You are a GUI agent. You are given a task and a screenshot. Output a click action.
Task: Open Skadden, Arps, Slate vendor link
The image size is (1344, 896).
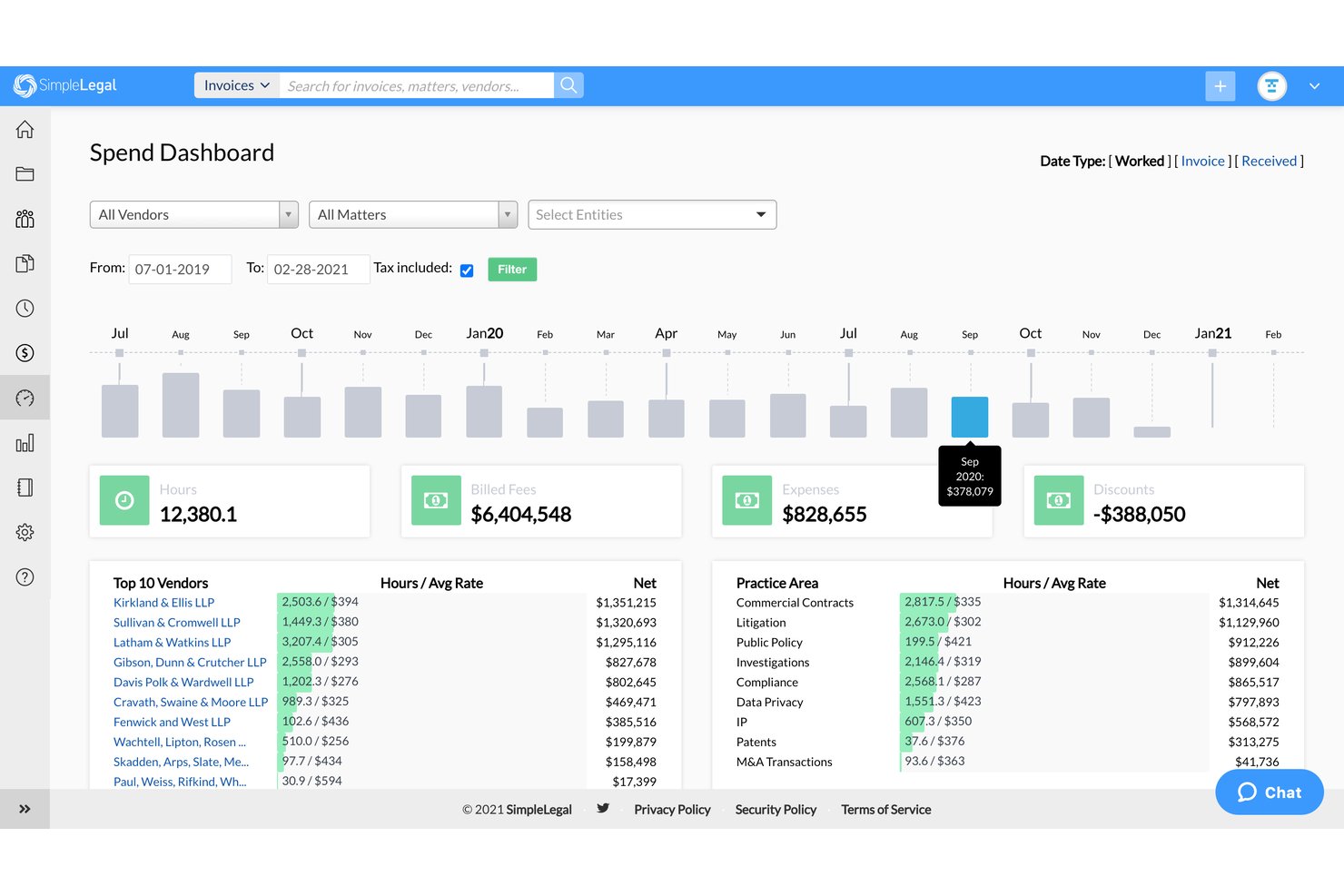(181, 763)
